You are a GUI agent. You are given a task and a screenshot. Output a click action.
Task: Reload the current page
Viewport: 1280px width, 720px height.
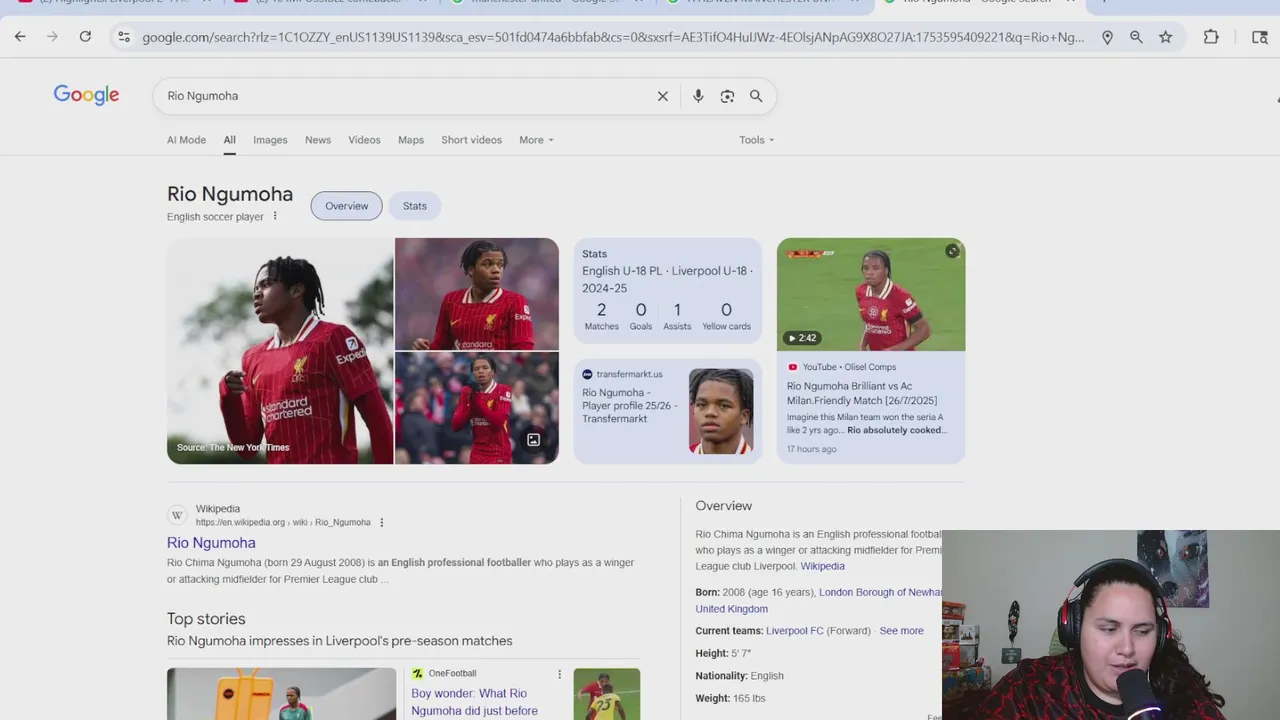point(85,37)
